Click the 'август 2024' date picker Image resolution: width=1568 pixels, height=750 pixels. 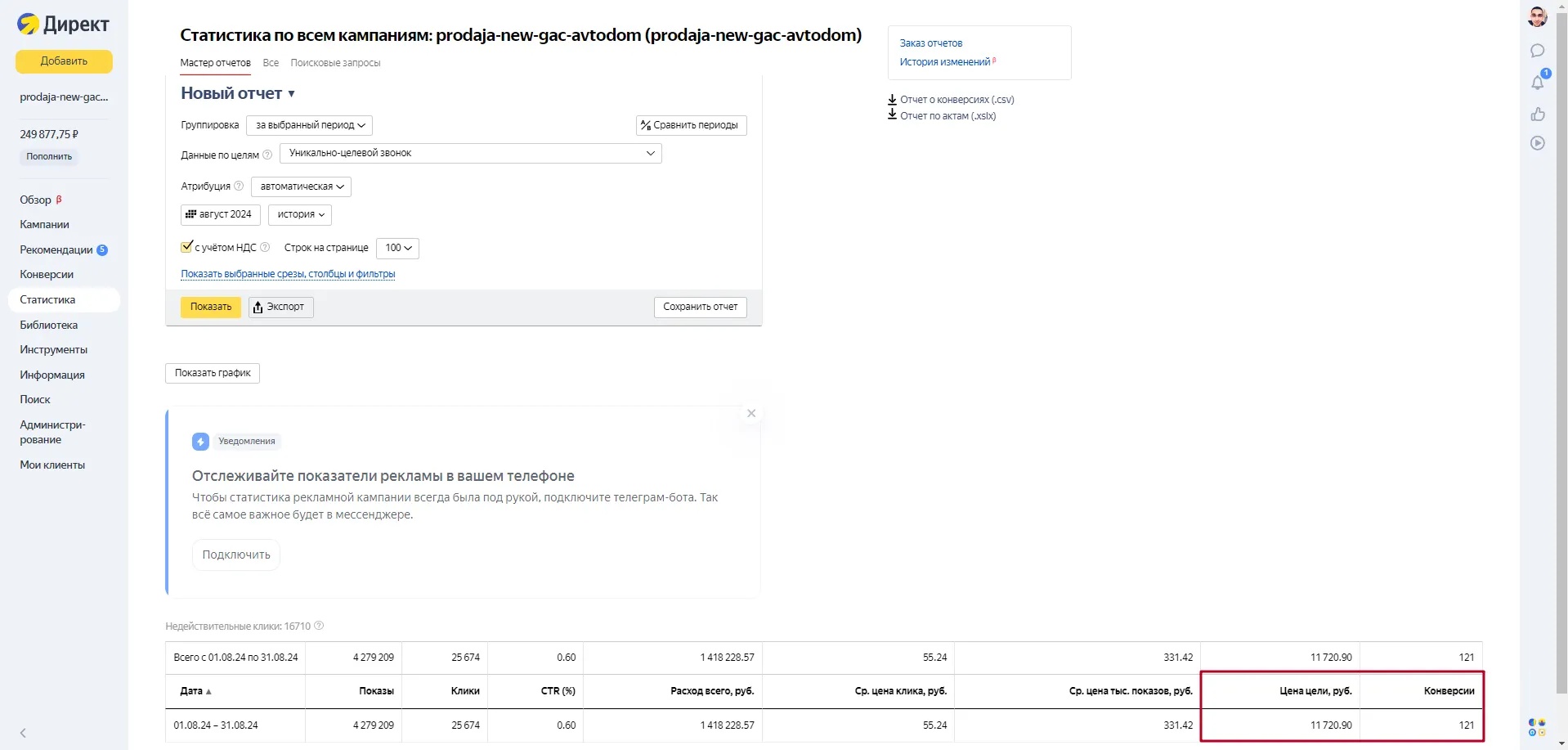220,214
